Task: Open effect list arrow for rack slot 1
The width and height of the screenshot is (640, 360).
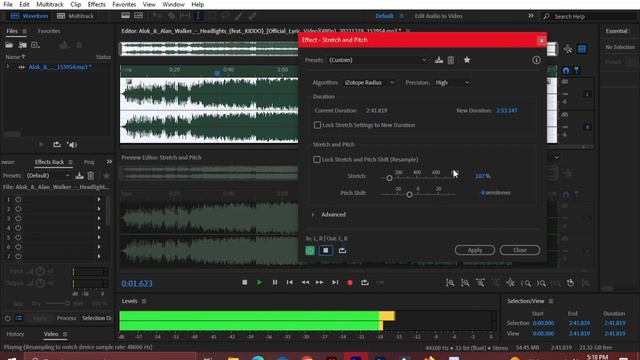Action: tap(99, 200)
